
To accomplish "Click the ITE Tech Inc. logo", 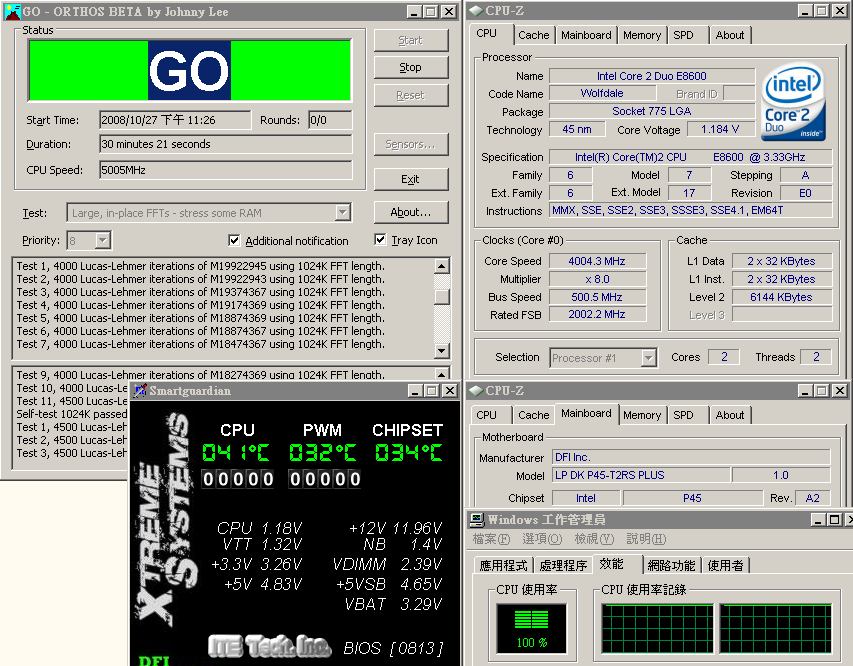I will [x=269, y=646].
